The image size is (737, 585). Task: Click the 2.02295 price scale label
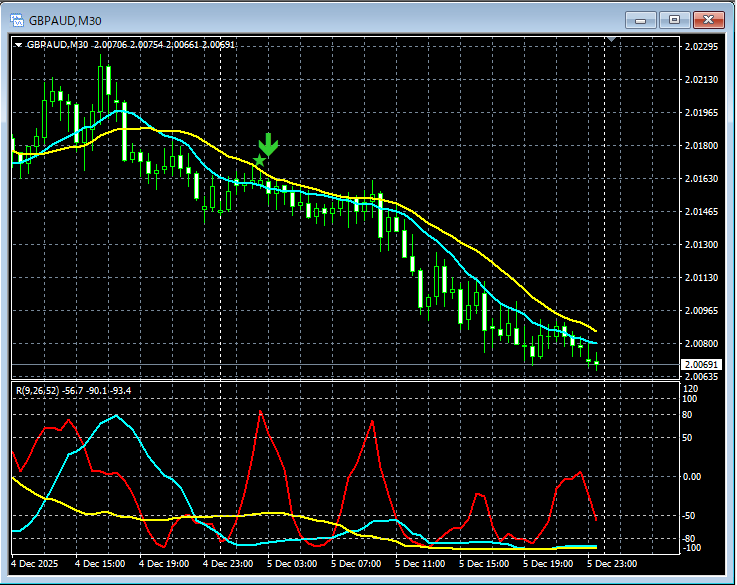[699, 47]
